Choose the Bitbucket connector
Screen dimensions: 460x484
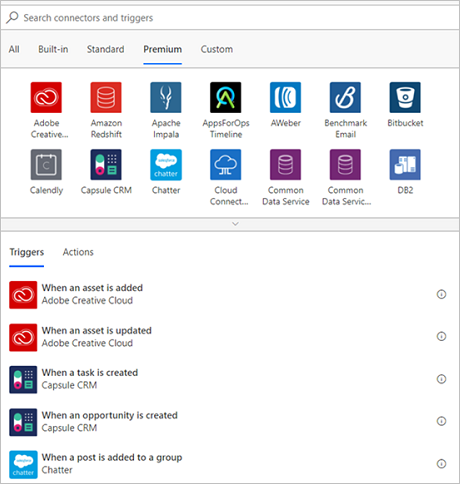coord(405,97)
